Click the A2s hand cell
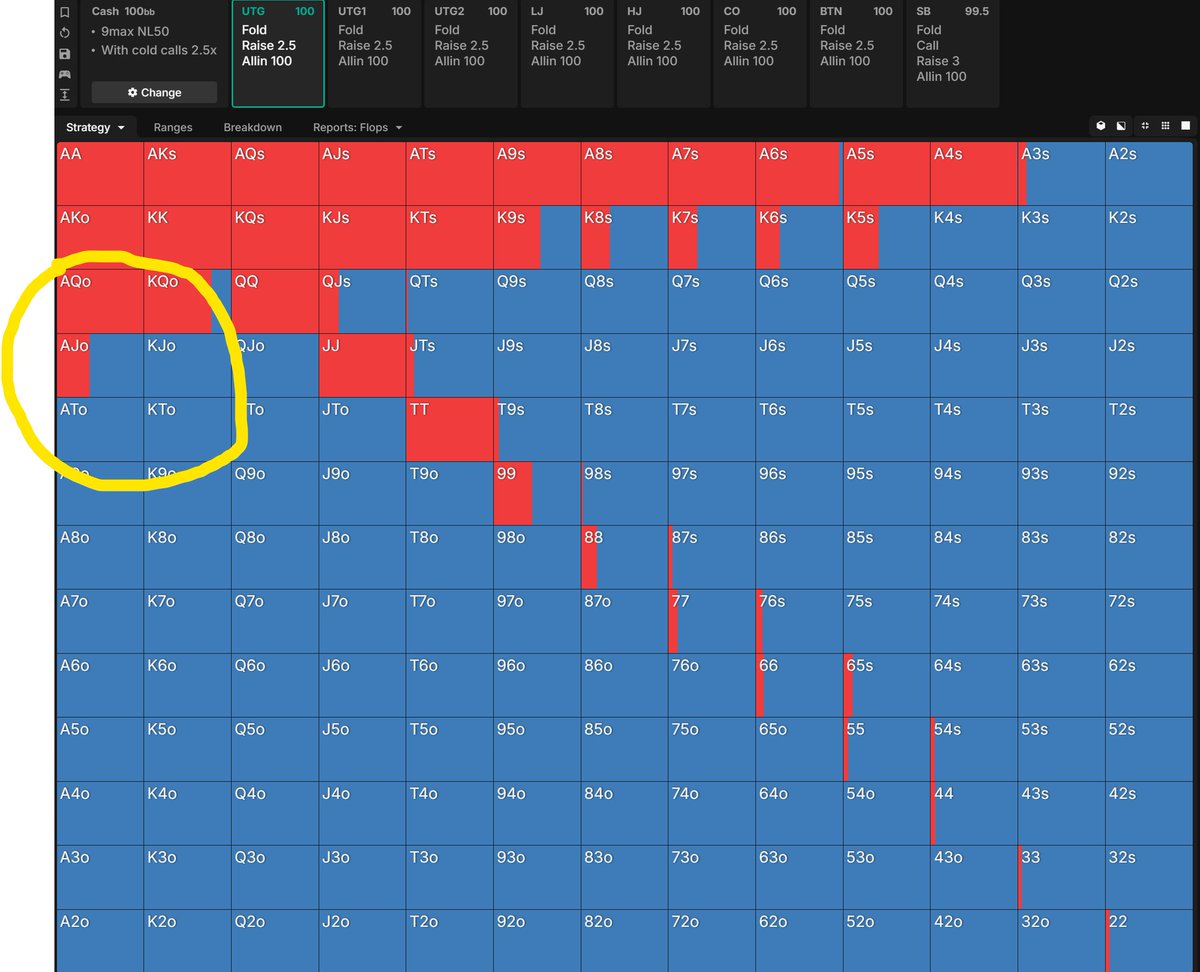Screen dimensions: 1200x972 tap(1149, 174)
